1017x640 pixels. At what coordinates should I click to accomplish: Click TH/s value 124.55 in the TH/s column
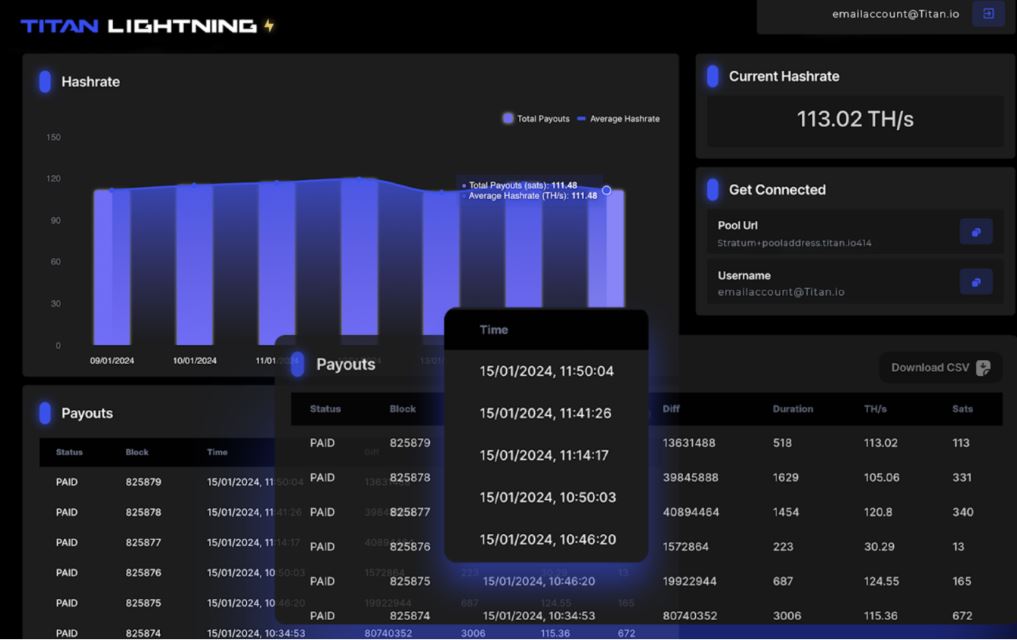881,581
